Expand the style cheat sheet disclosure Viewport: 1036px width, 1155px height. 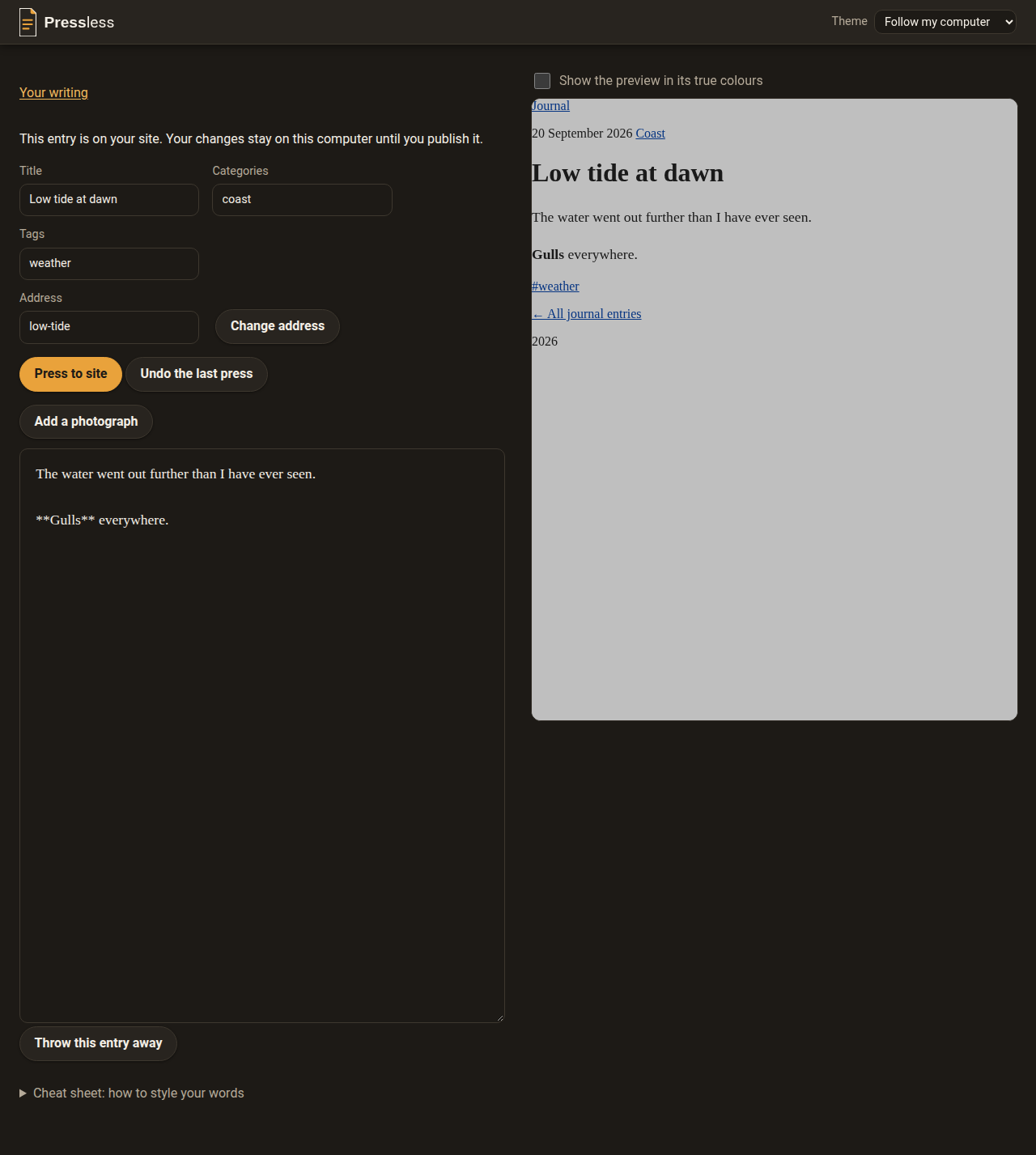pyautogui.click(x=132, y=1093)
